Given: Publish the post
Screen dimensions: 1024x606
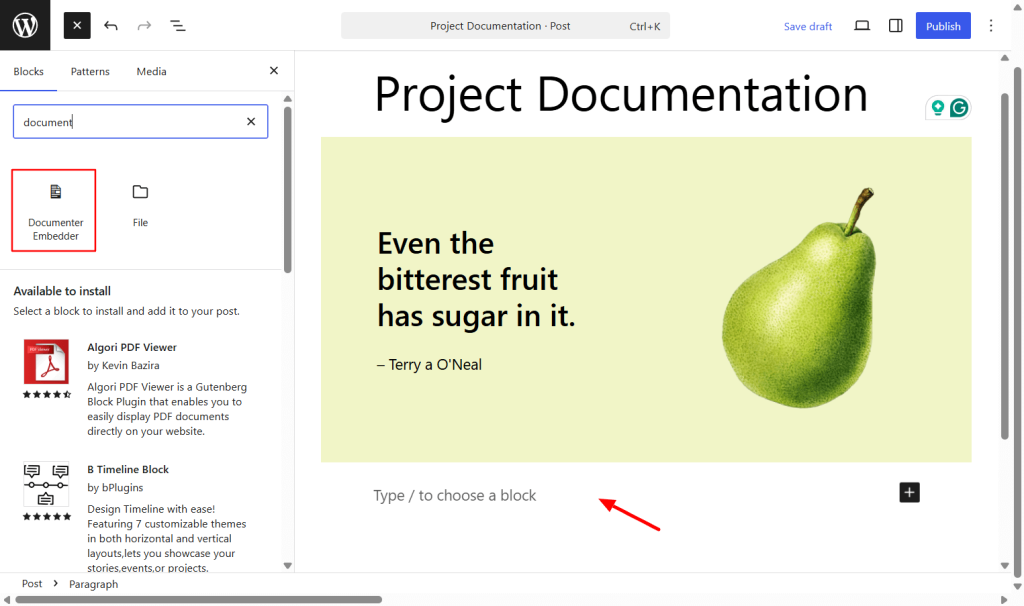Looking at the screenshot, I should [x=942, y=25].
